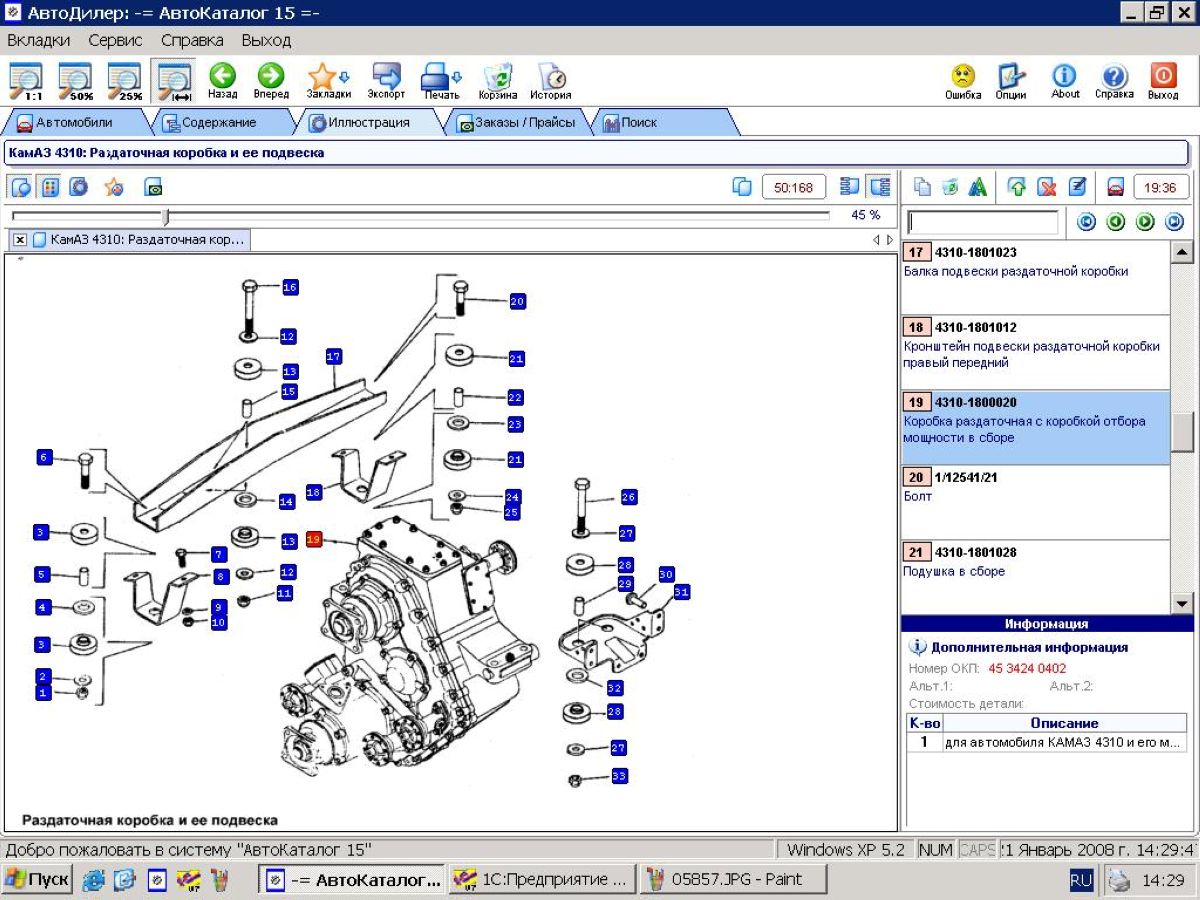Go forward with Вперед arrow
Viewport: 1200px width, 900px height.
click(x=271, y=81)
